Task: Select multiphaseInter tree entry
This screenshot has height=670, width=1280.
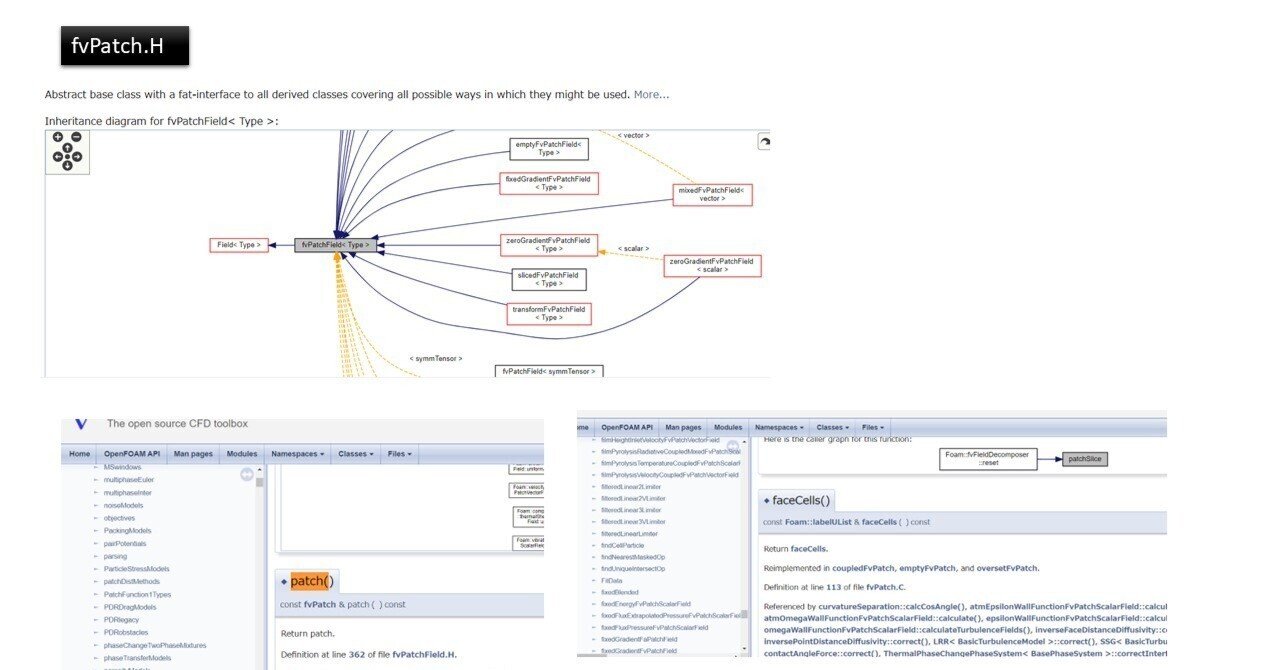Action: coord(127,492)
